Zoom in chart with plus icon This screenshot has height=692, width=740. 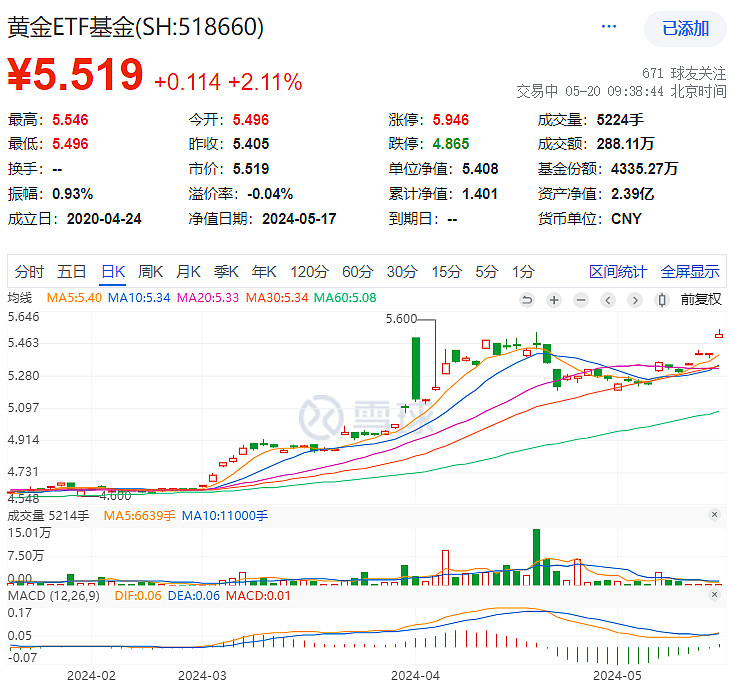[x=554, y=300]
